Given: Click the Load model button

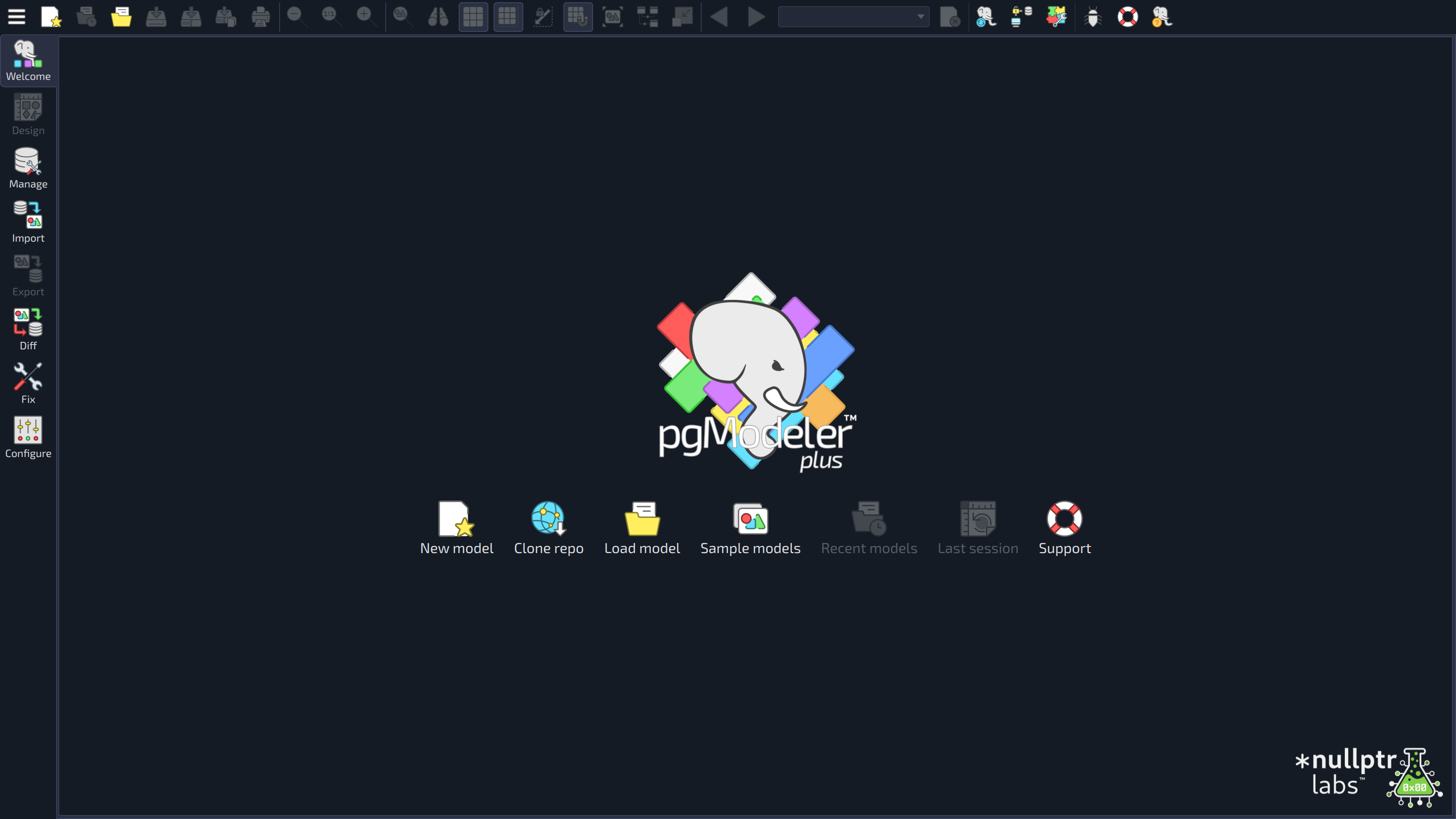Looking at the screenshot, I should pyautogui.click(x=642, y=528).
